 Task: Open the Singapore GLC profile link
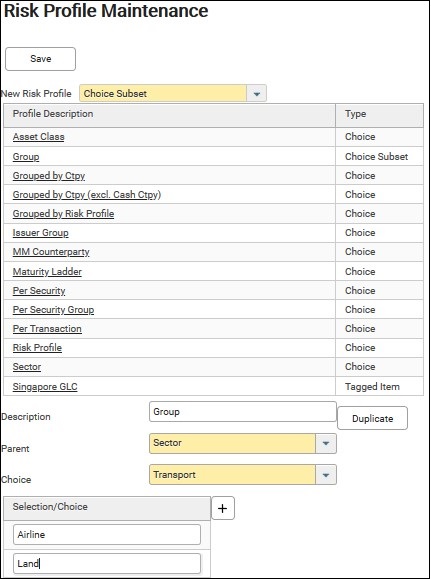tap(45, 387)
